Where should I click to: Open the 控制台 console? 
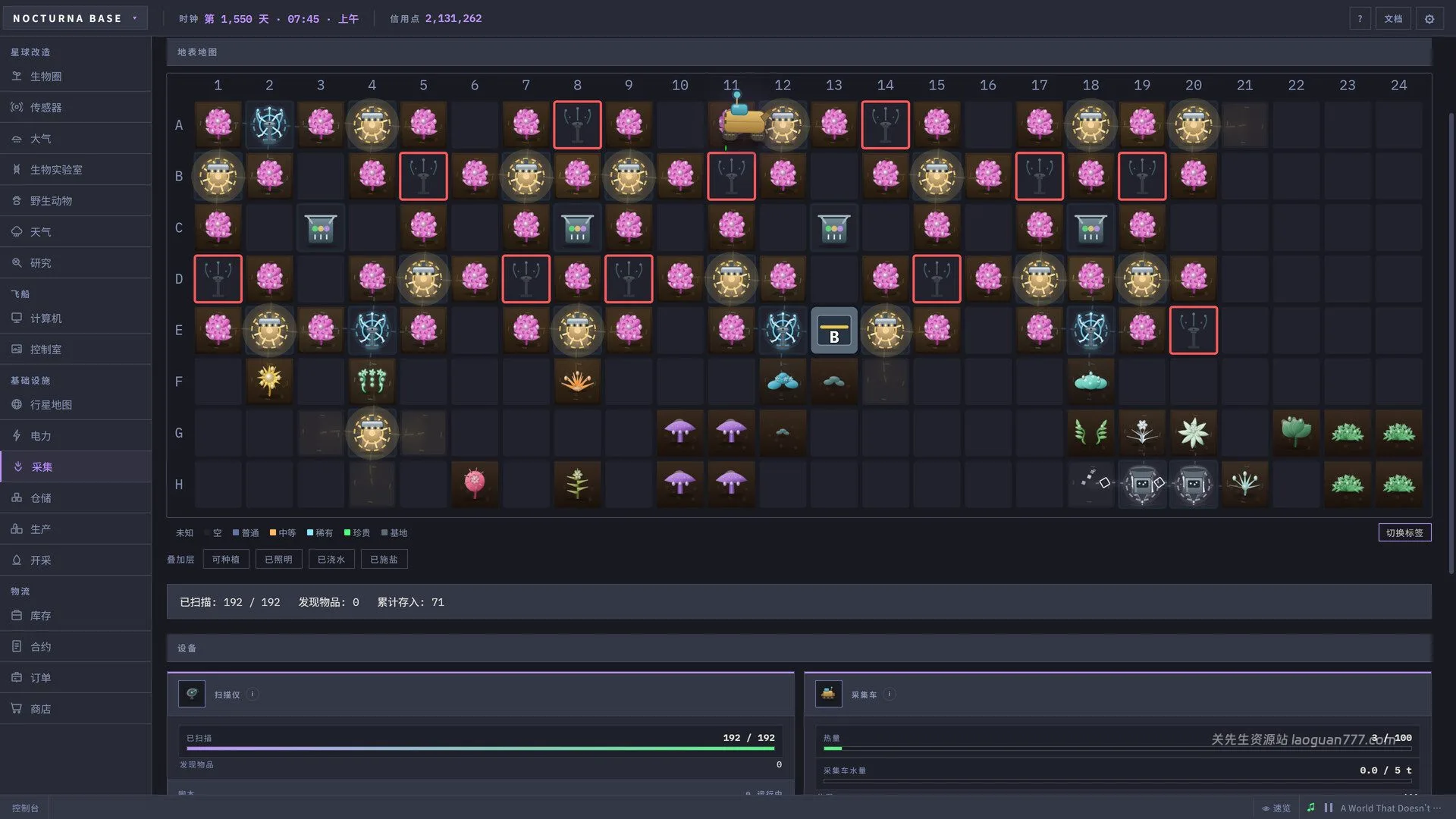pyautogui.click(x=25, y=808)
